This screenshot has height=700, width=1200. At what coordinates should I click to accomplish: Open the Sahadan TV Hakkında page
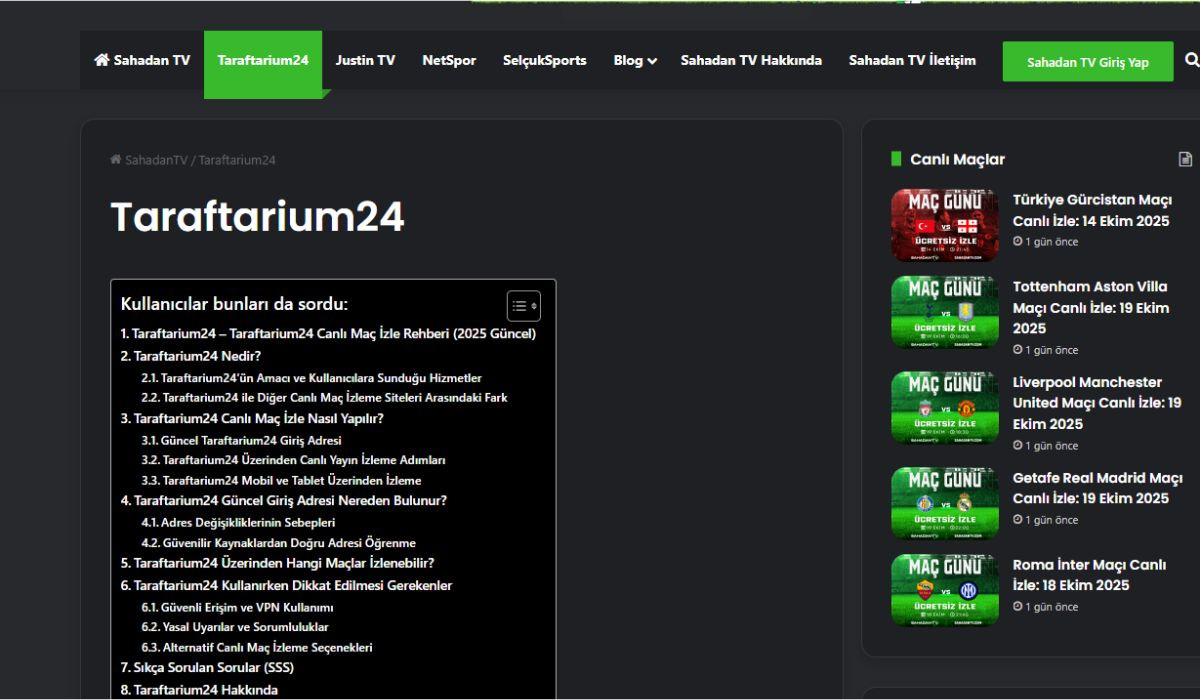751,60
